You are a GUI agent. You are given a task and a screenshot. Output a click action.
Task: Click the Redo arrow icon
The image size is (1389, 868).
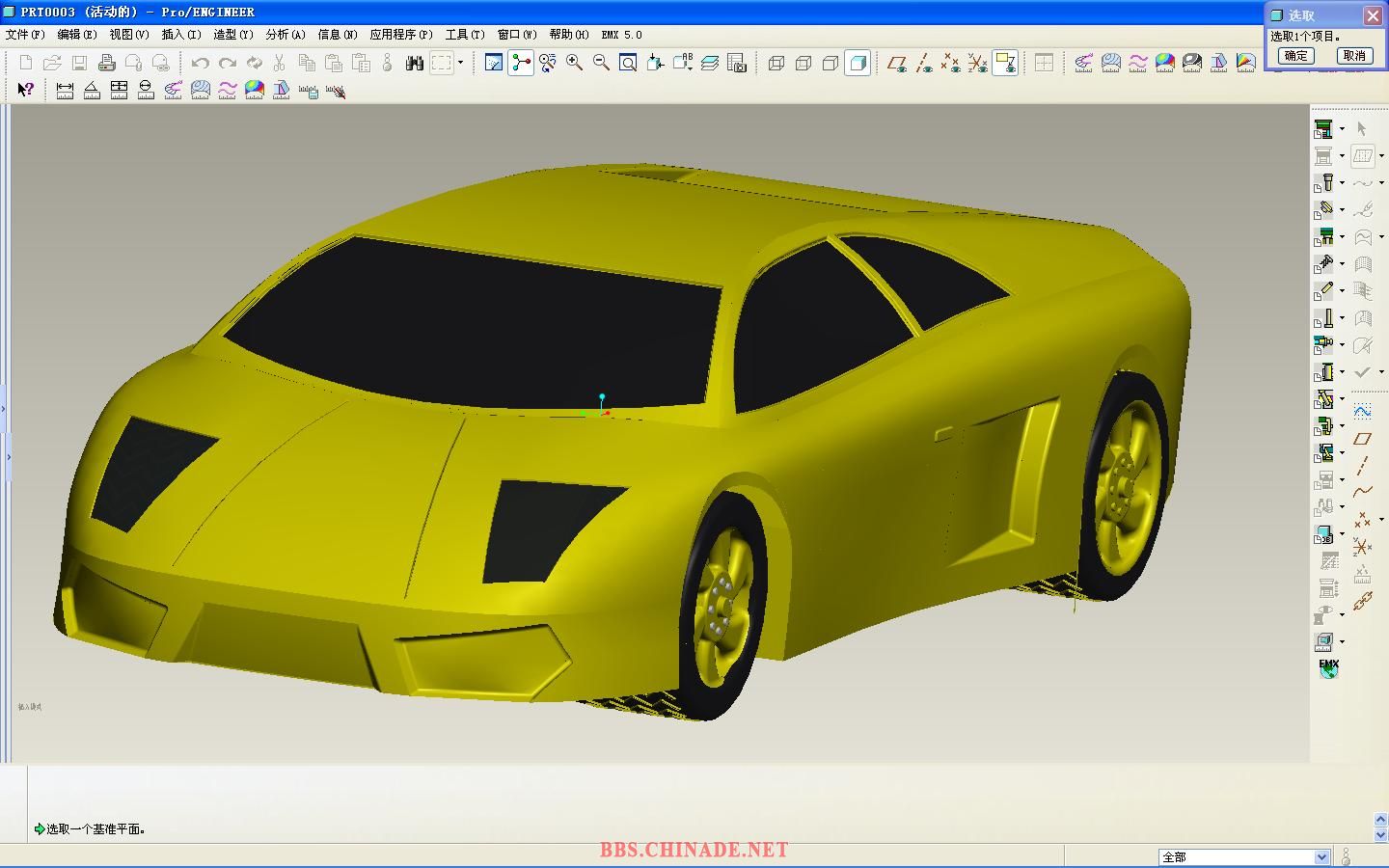coord(227,63)
